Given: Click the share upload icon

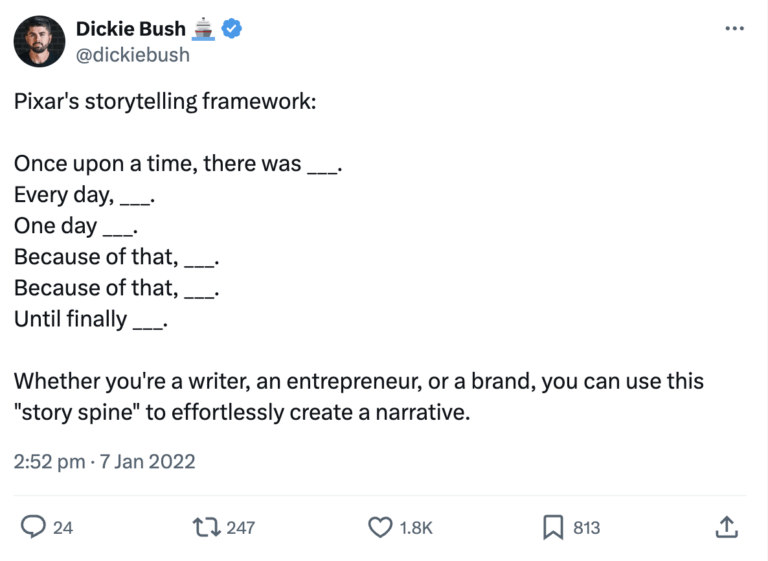Looking at the screenshot, I should (x=727, y=526).
